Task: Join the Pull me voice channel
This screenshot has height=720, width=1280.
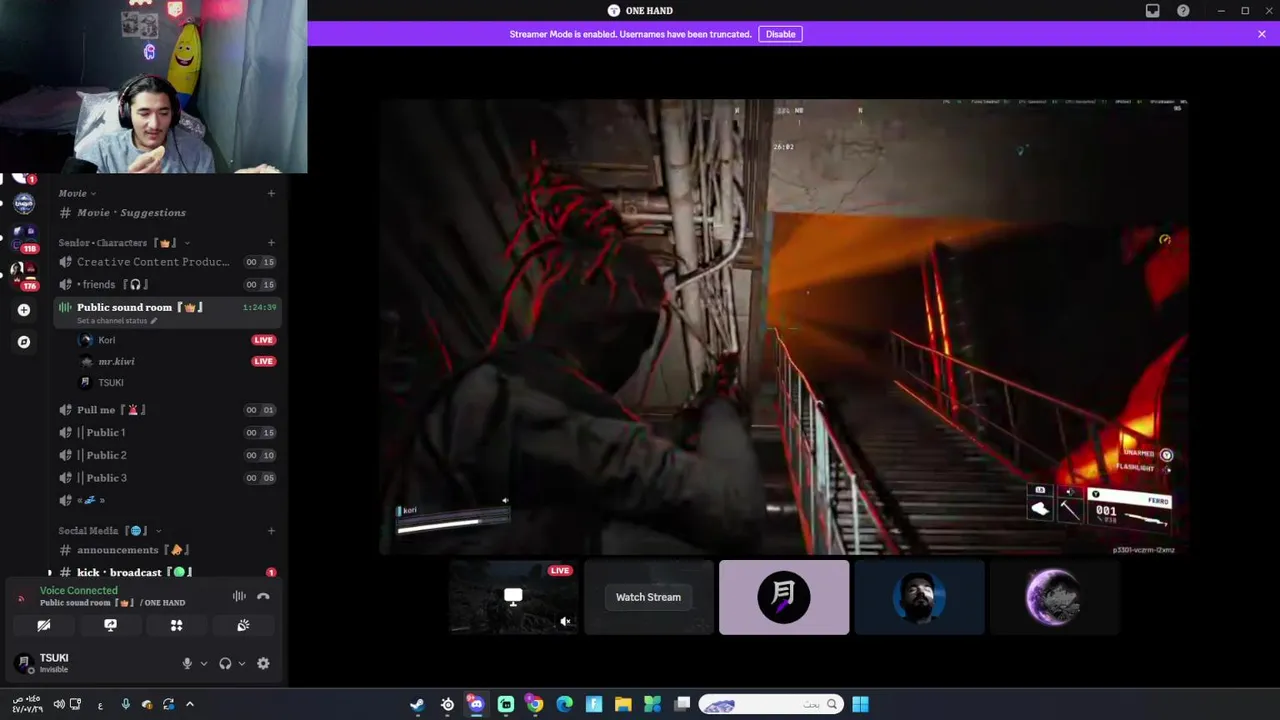Action: [167, 410]
